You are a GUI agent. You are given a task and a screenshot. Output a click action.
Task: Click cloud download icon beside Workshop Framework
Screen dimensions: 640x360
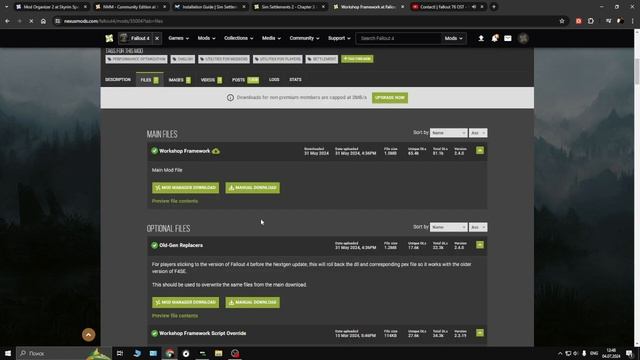[216, 151]
